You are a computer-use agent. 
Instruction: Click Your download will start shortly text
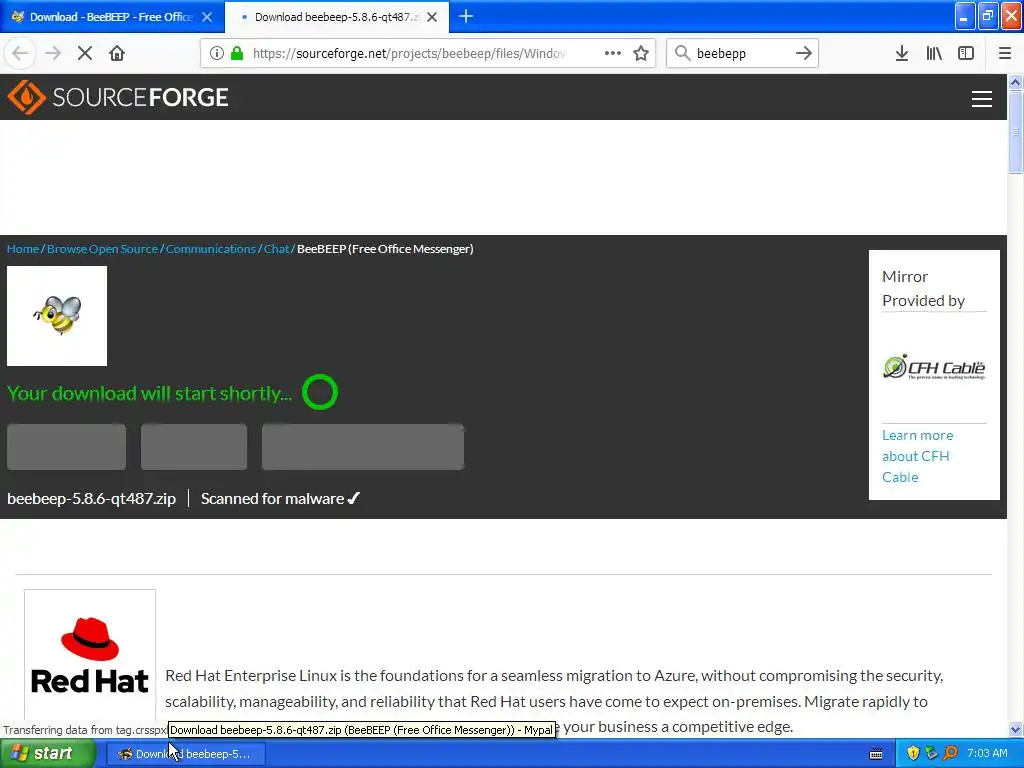[x=150, y=393]
